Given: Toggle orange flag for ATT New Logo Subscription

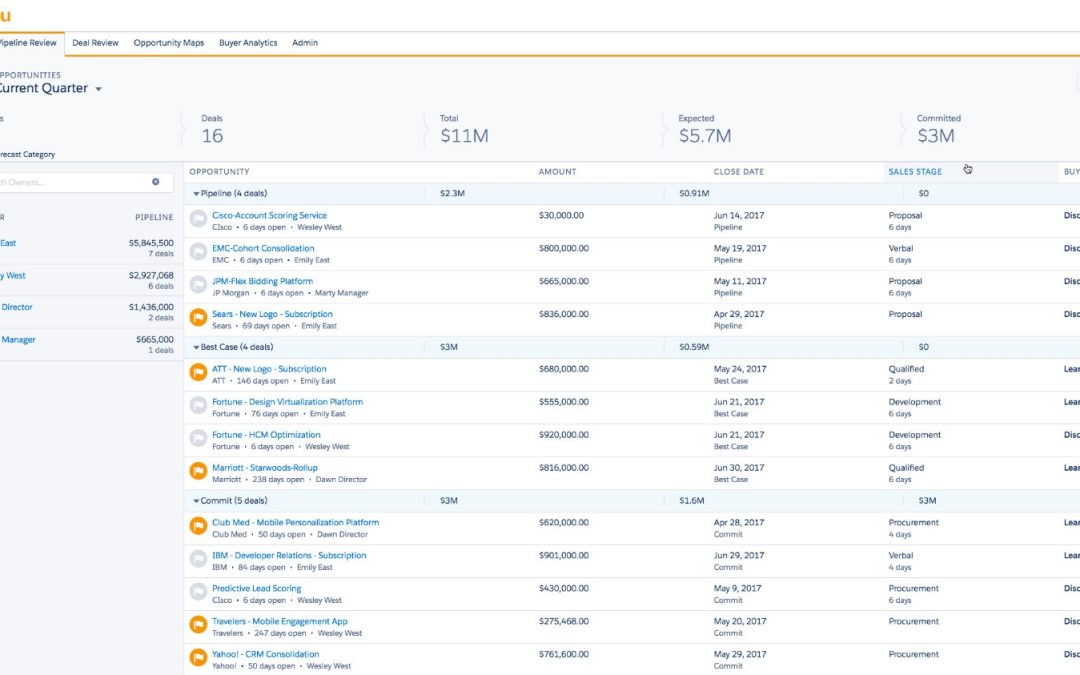Looking at the screenshot, I should coord(198,373).
